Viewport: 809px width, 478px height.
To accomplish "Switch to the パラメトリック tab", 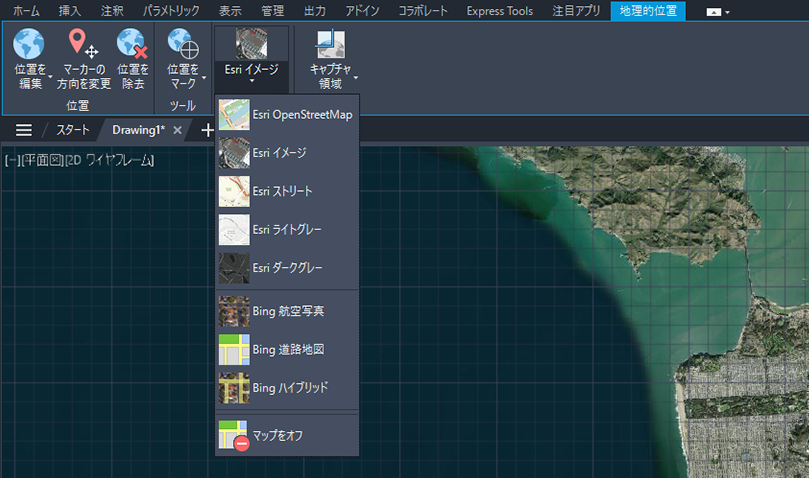I will pyautogui.click(x=171, y=11).
